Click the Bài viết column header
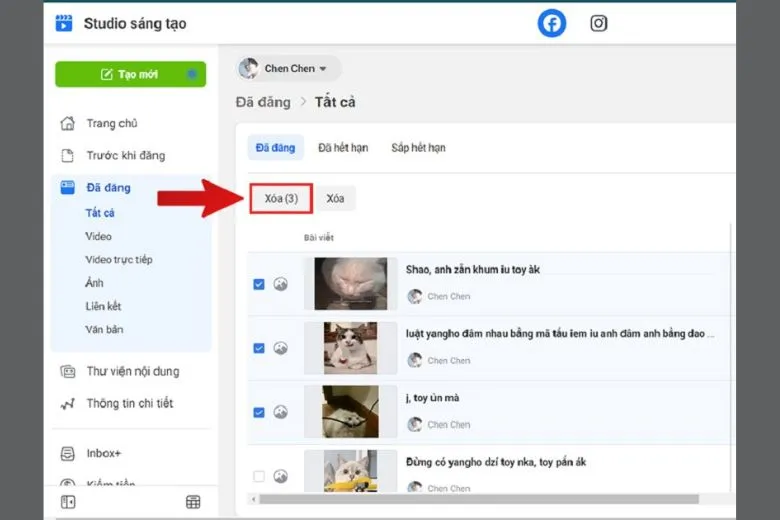 (319, 238)
